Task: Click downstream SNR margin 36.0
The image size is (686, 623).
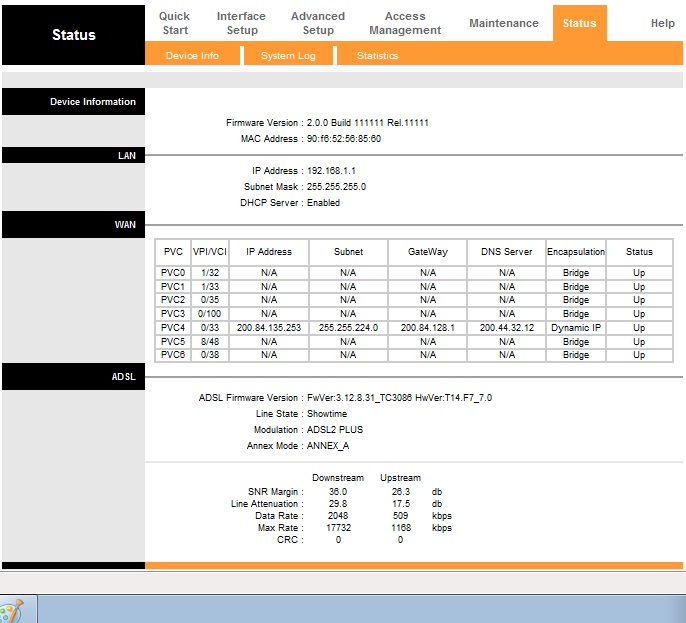Action: point(338,492)
